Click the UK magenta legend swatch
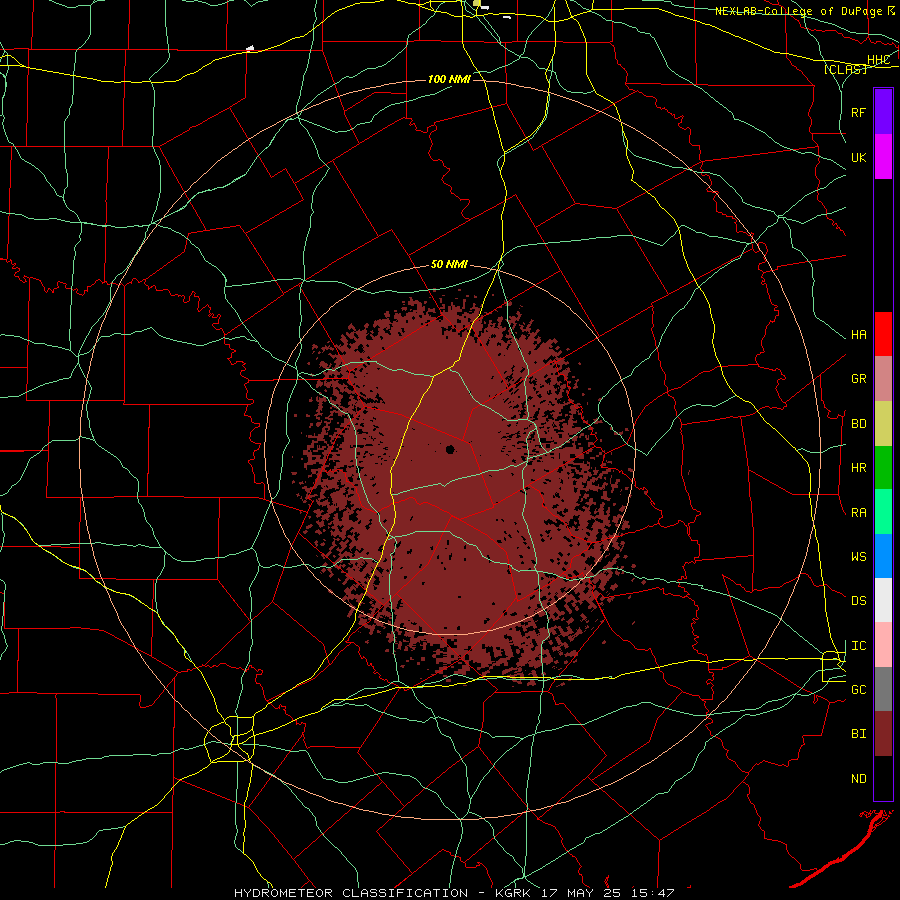Image resolution: width=900 pixels, height=900 pixels. pos(883,157)
